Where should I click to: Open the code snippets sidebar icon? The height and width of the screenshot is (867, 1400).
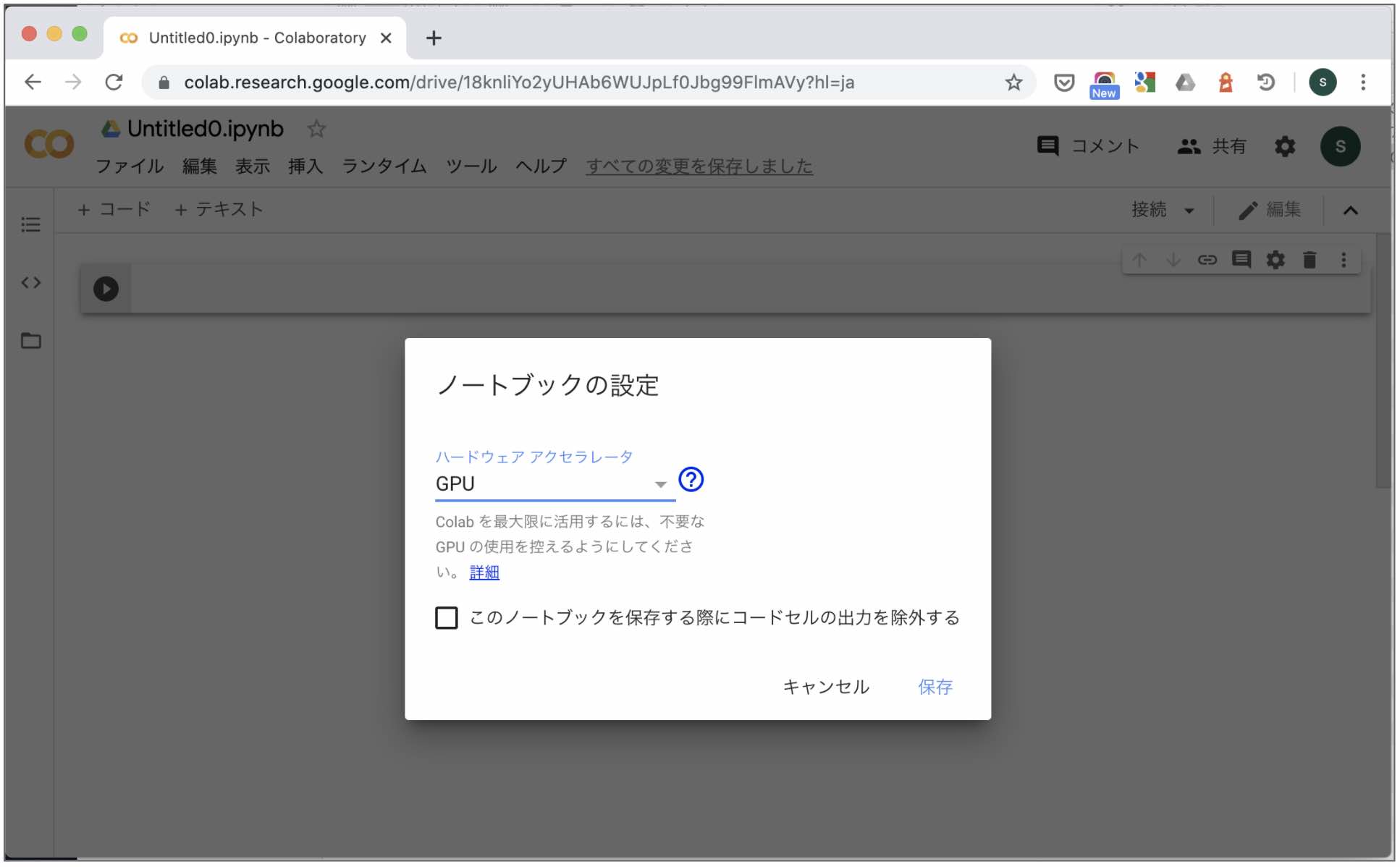[x=30, y=282]
